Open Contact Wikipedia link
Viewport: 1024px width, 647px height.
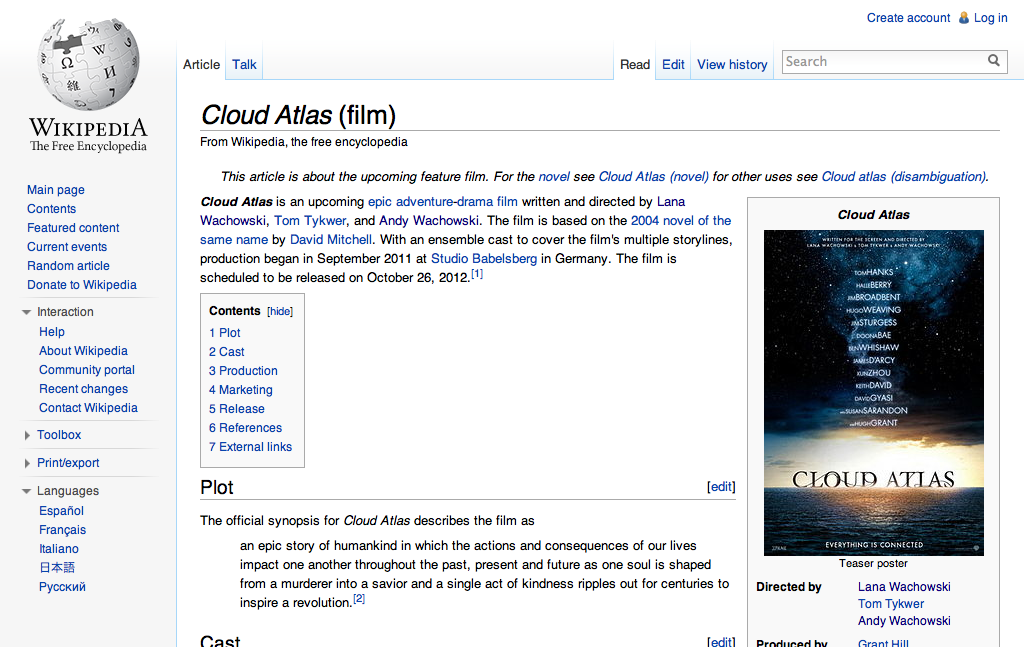click(x=88, y=407)
